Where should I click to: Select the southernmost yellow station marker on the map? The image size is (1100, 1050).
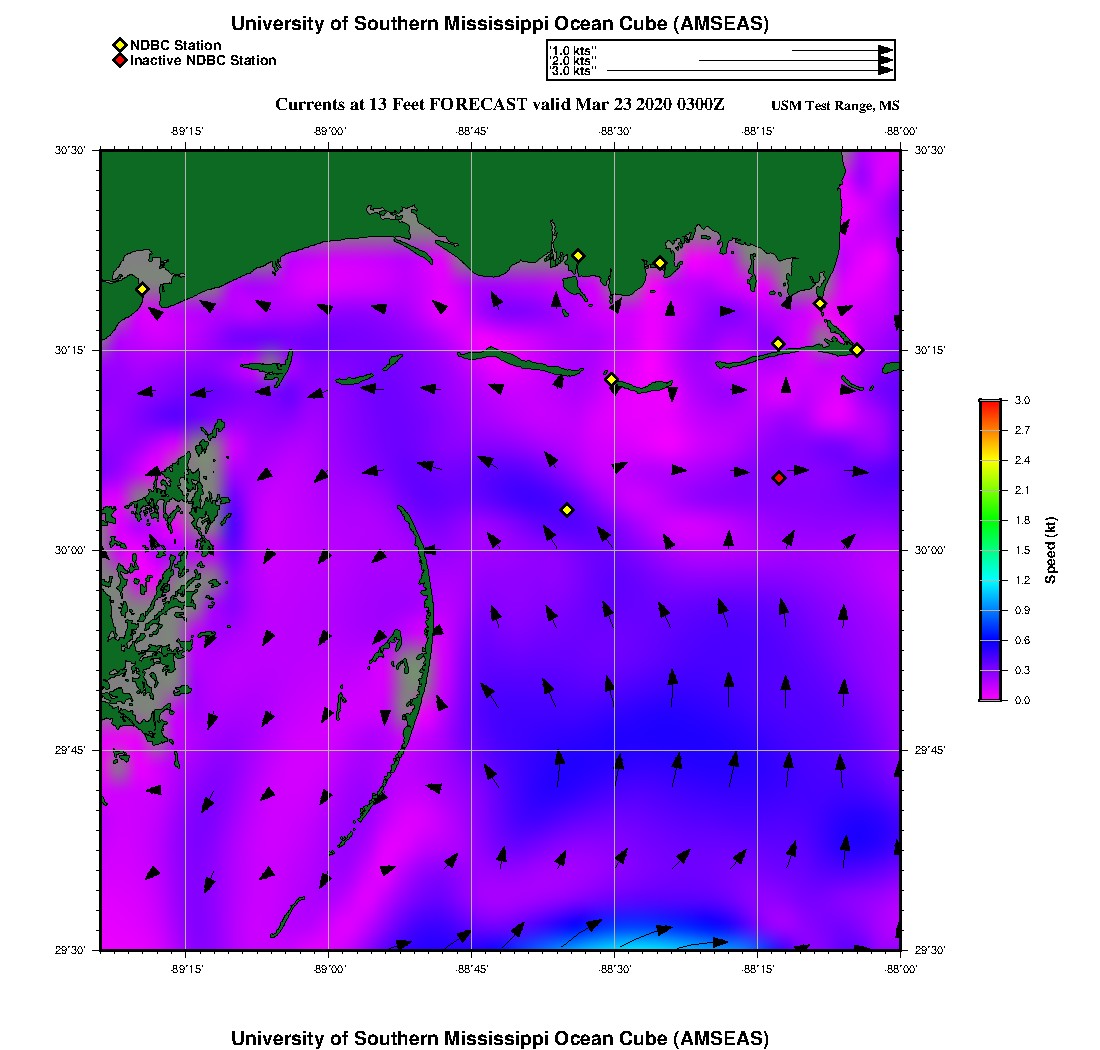pos(567,510)
